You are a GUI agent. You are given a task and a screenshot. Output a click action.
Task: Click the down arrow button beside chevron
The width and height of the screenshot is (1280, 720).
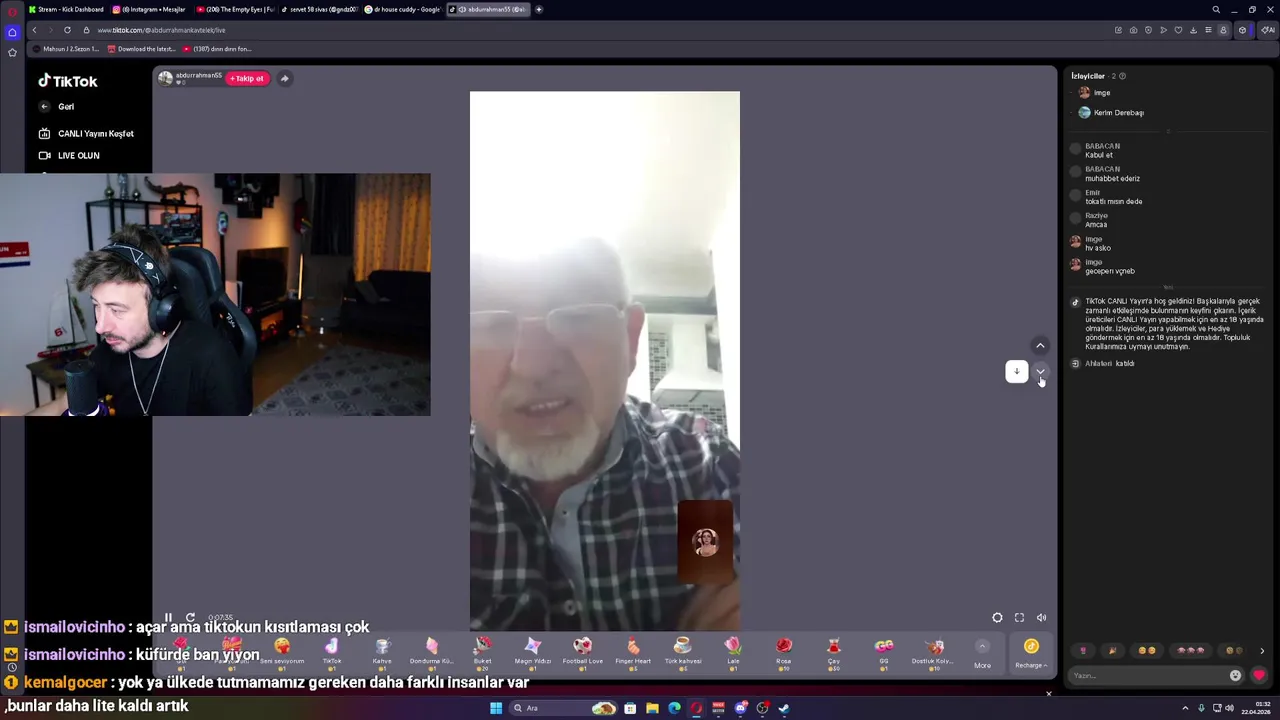(x=1016, y=371)
